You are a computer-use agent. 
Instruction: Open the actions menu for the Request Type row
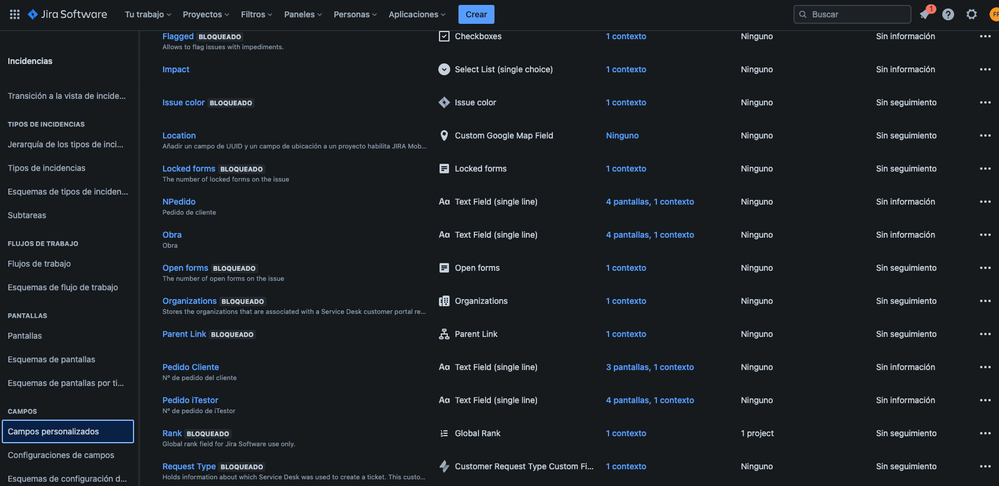(985, 467)
